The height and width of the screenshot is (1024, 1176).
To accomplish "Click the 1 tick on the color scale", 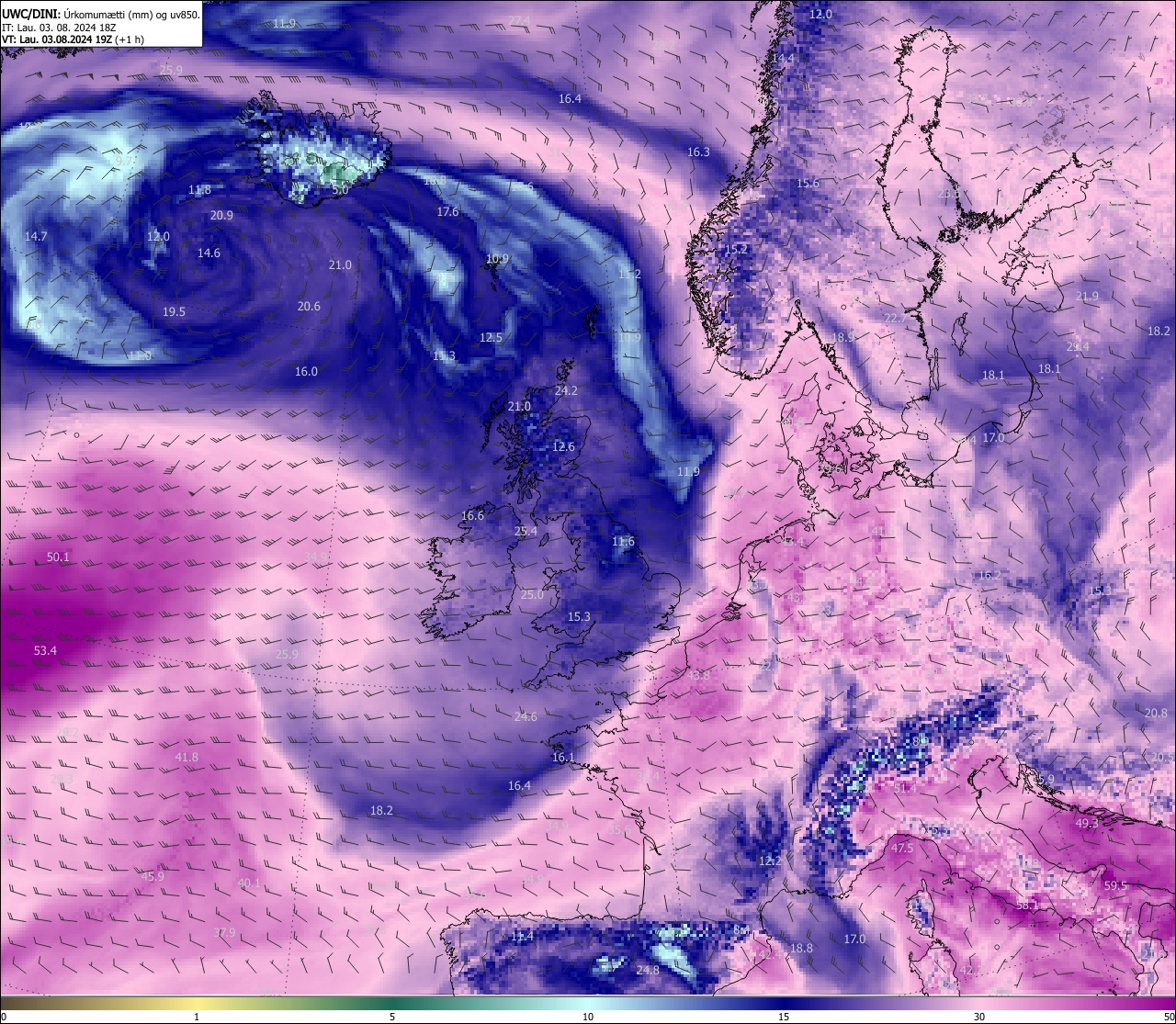I will point(197,1017).
